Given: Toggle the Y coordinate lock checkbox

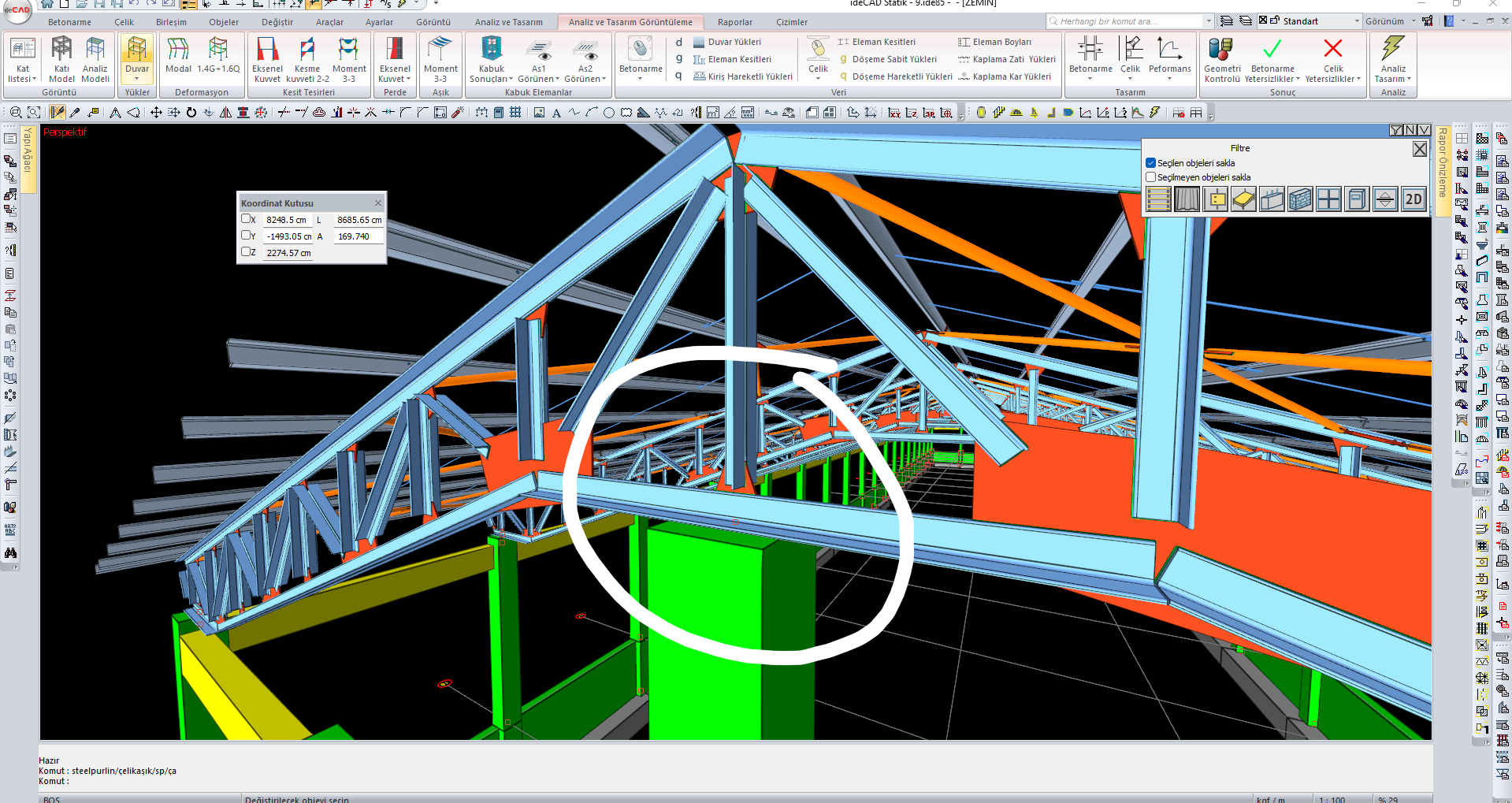Looking at the screenshot, I should 246,235.
